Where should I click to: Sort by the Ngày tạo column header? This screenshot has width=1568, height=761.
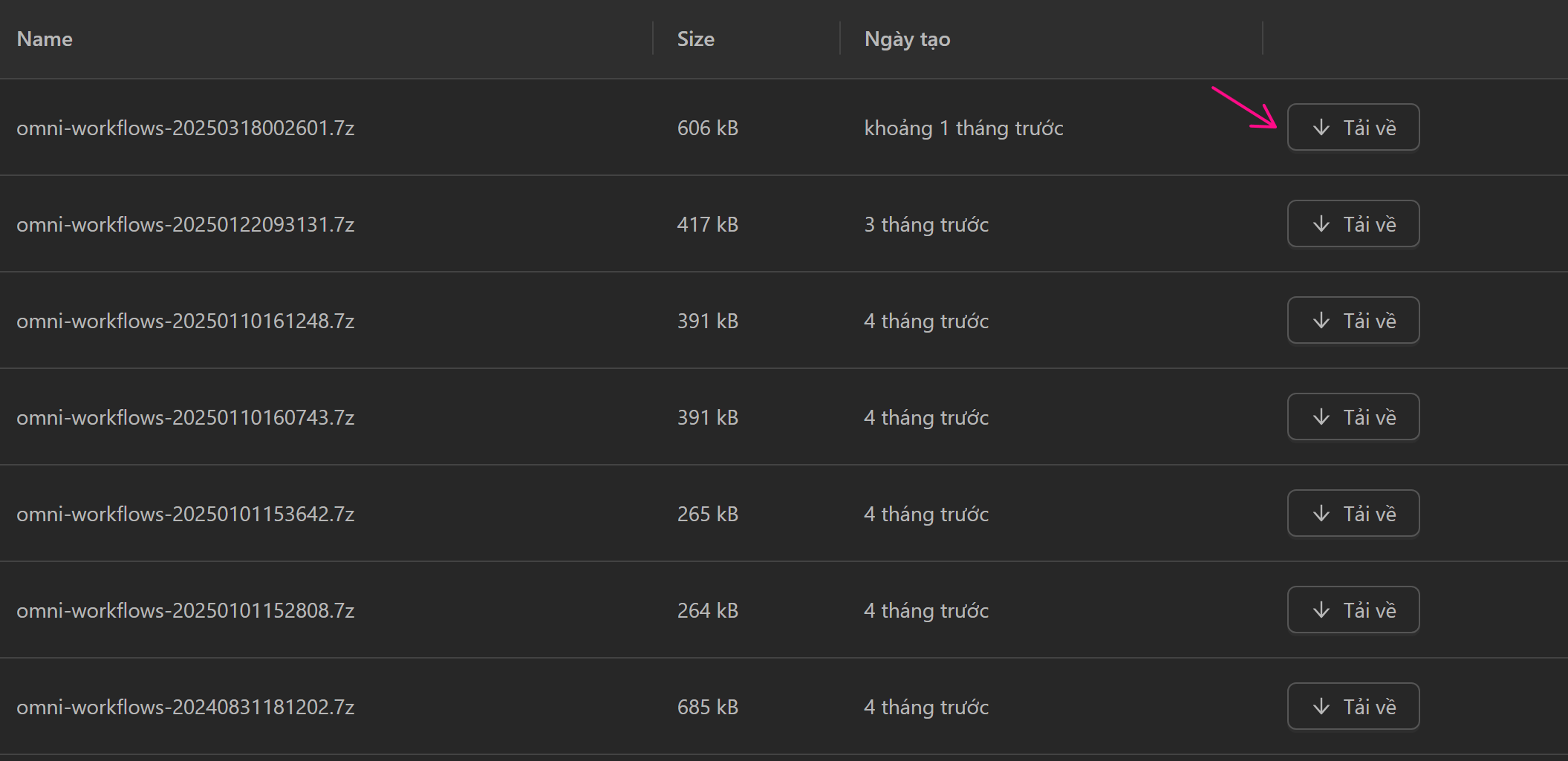point(907,39)
